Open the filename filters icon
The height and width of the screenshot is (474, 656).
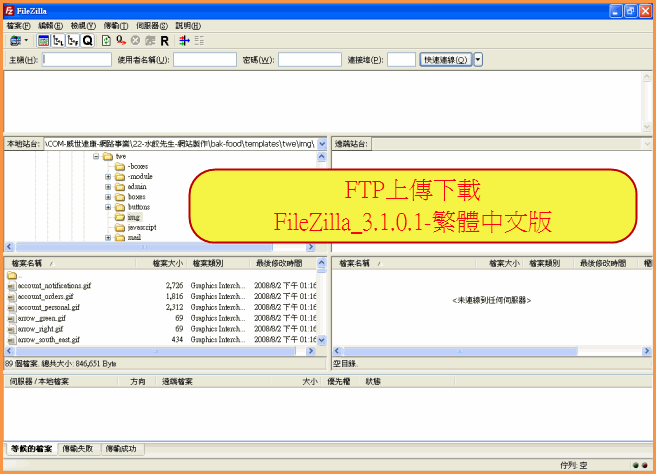pos(184,41)
